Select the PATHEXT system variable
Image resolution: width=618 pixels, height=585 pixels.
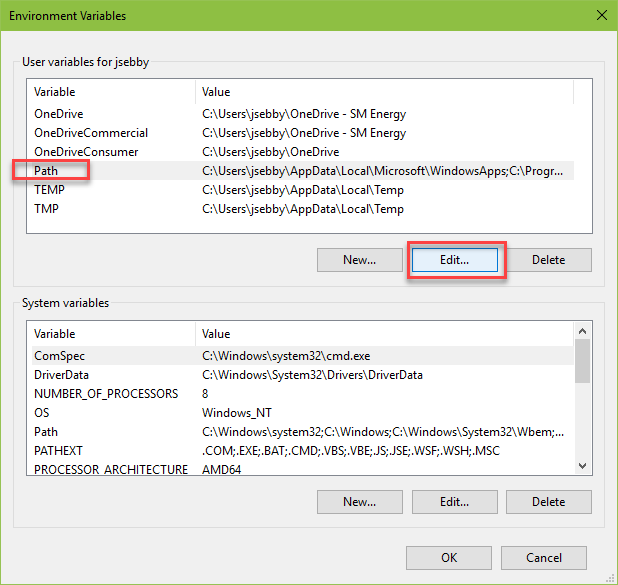tap(303, 451)
